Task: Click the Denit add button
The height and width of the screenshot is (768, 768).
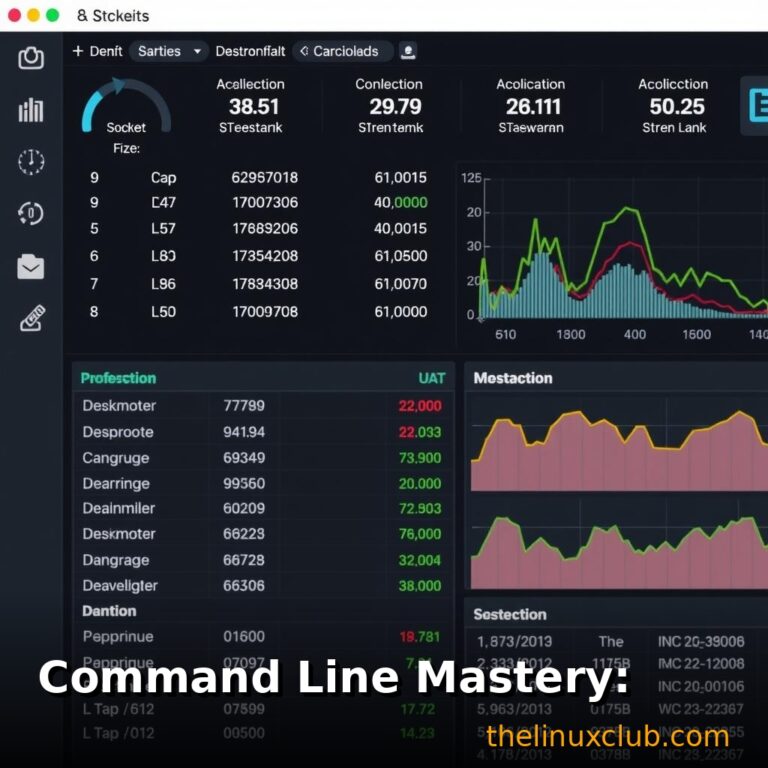Action: pos(97,51)
